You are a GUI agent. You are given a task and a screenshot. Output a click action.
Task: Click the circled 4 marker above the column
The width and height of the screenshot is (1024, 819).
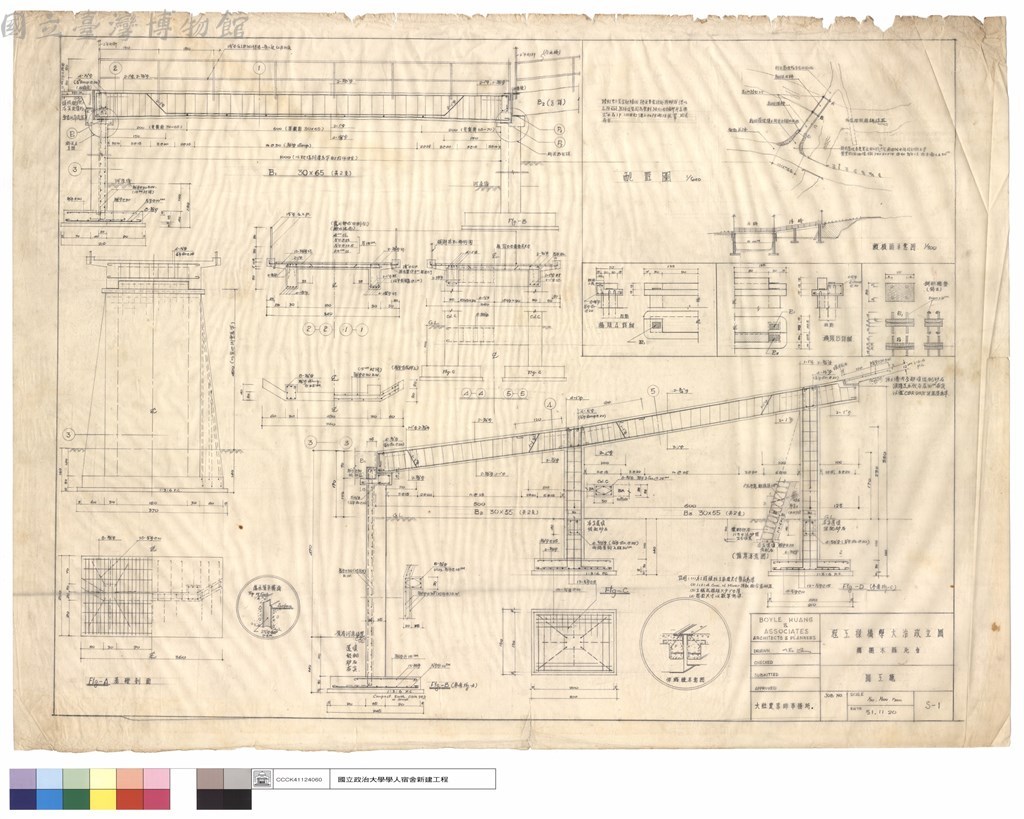[549, 404]
